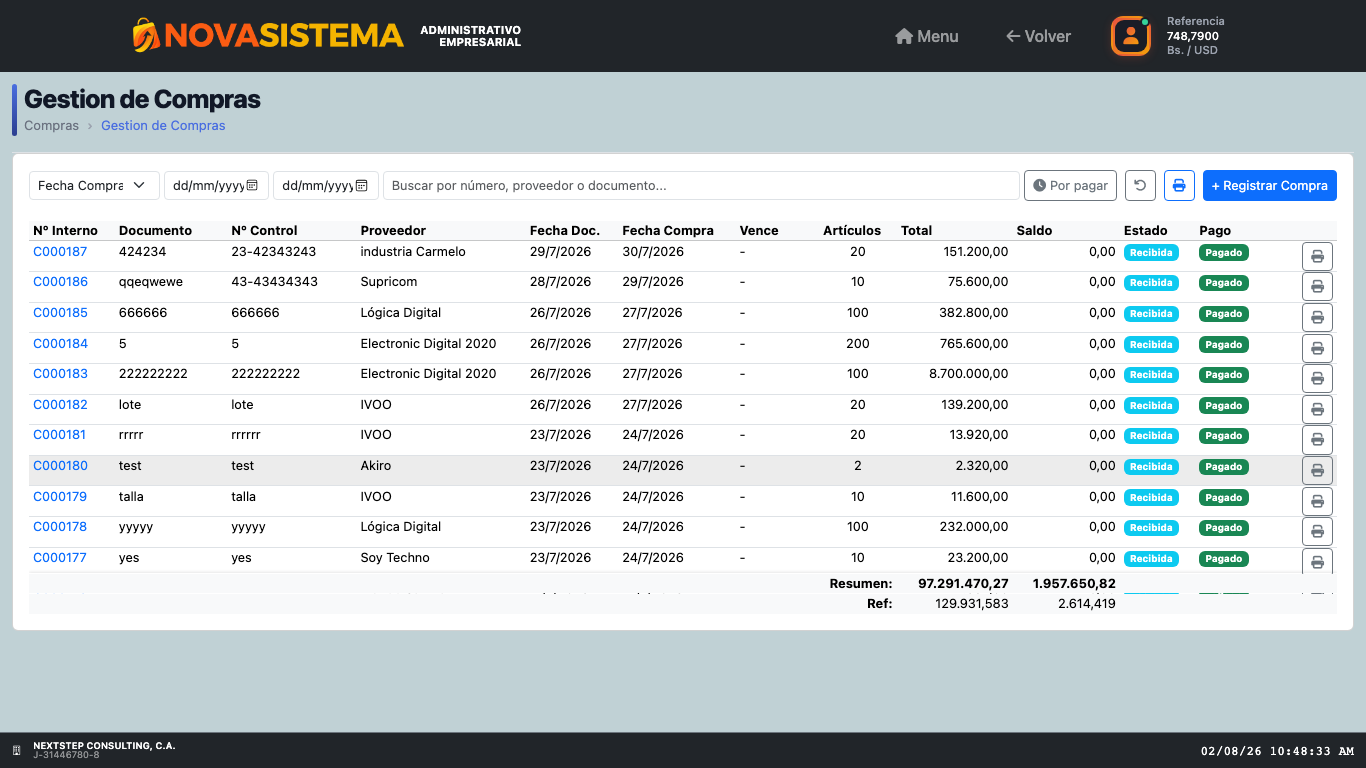Image resolution: width=1366 pixels, height=768 pixels.
Task: Print purchase C000185 with its printer icon
Action: [1317, 318]
